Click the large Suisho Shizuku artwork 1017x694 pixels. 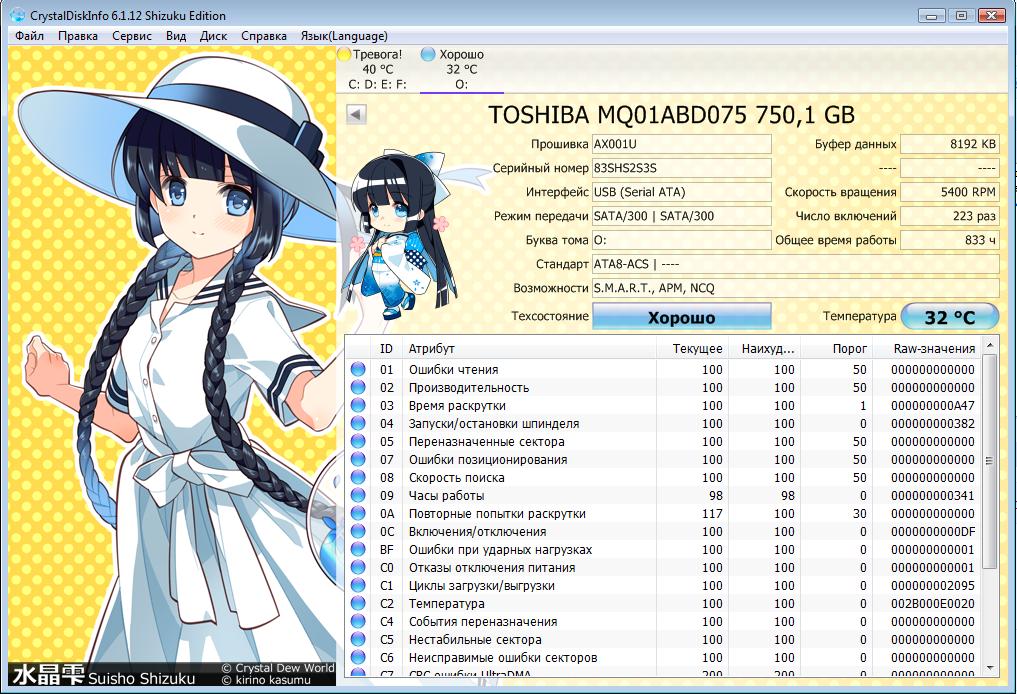click(173, 366)
